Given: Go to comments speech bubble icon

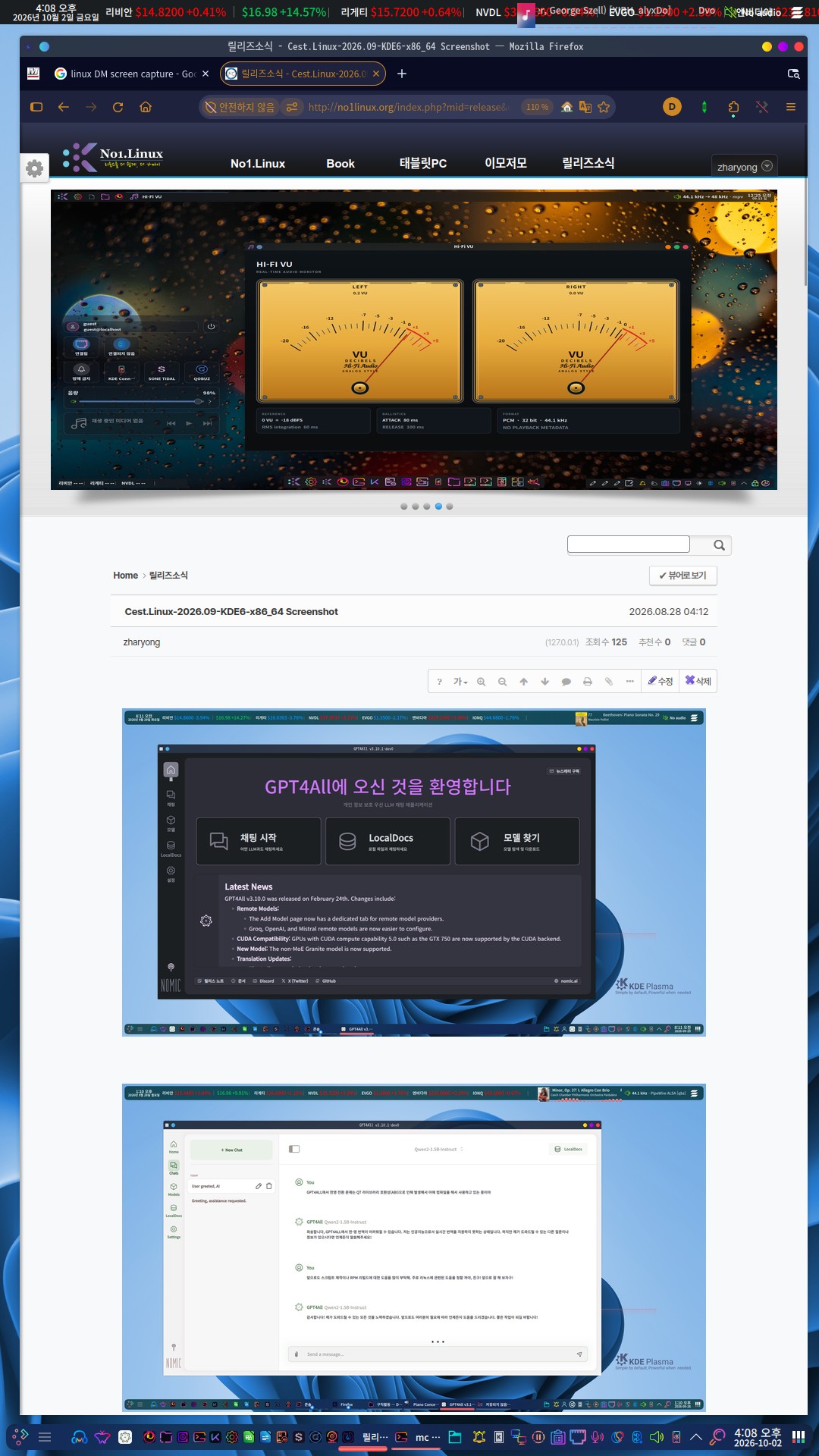Looking at the screenshot, I should 566,681.
